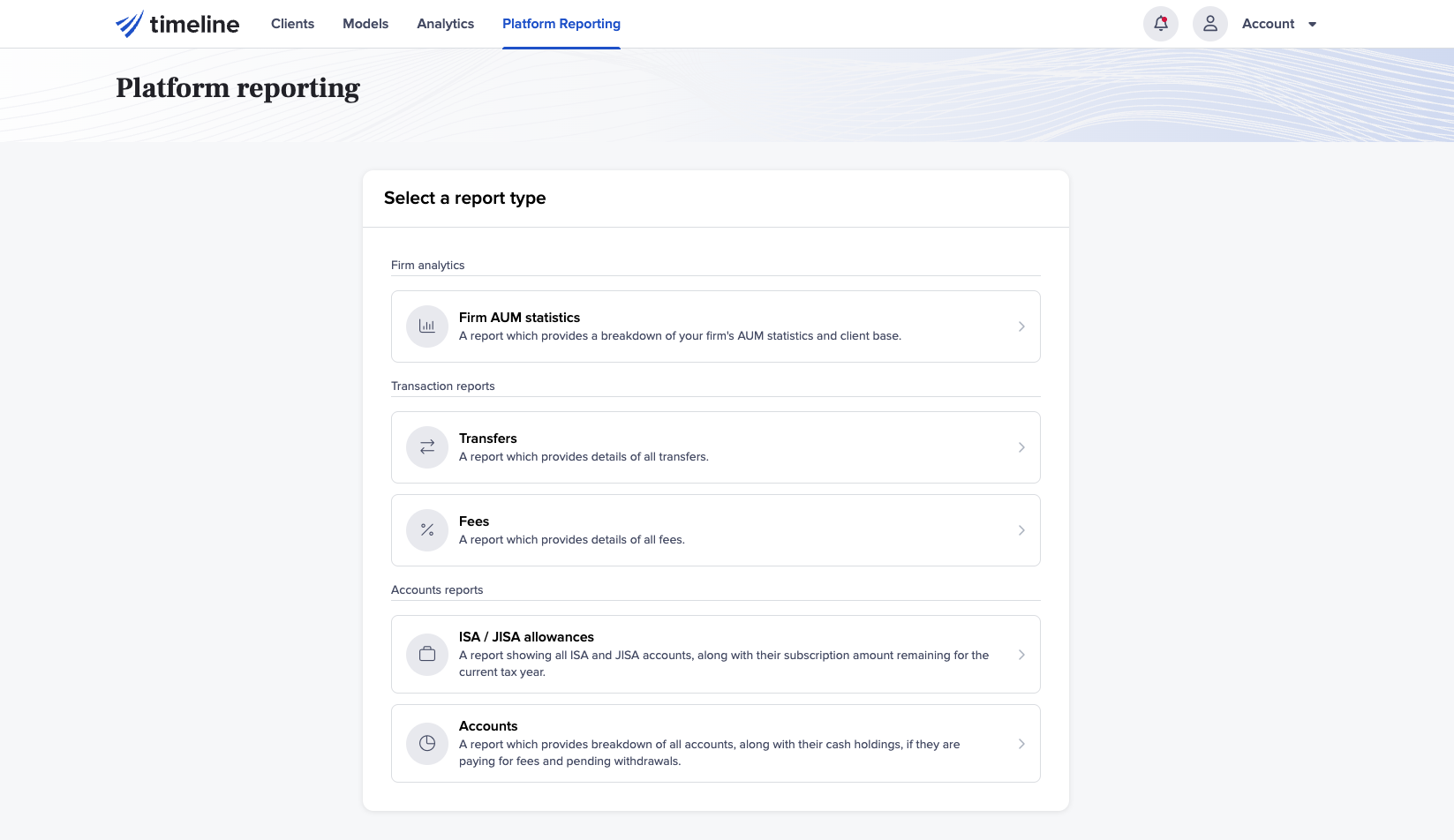Click the ISA / JISA allowances briefcase icon
Viewport: 1454px width, 840px height.
pos(427,655)
